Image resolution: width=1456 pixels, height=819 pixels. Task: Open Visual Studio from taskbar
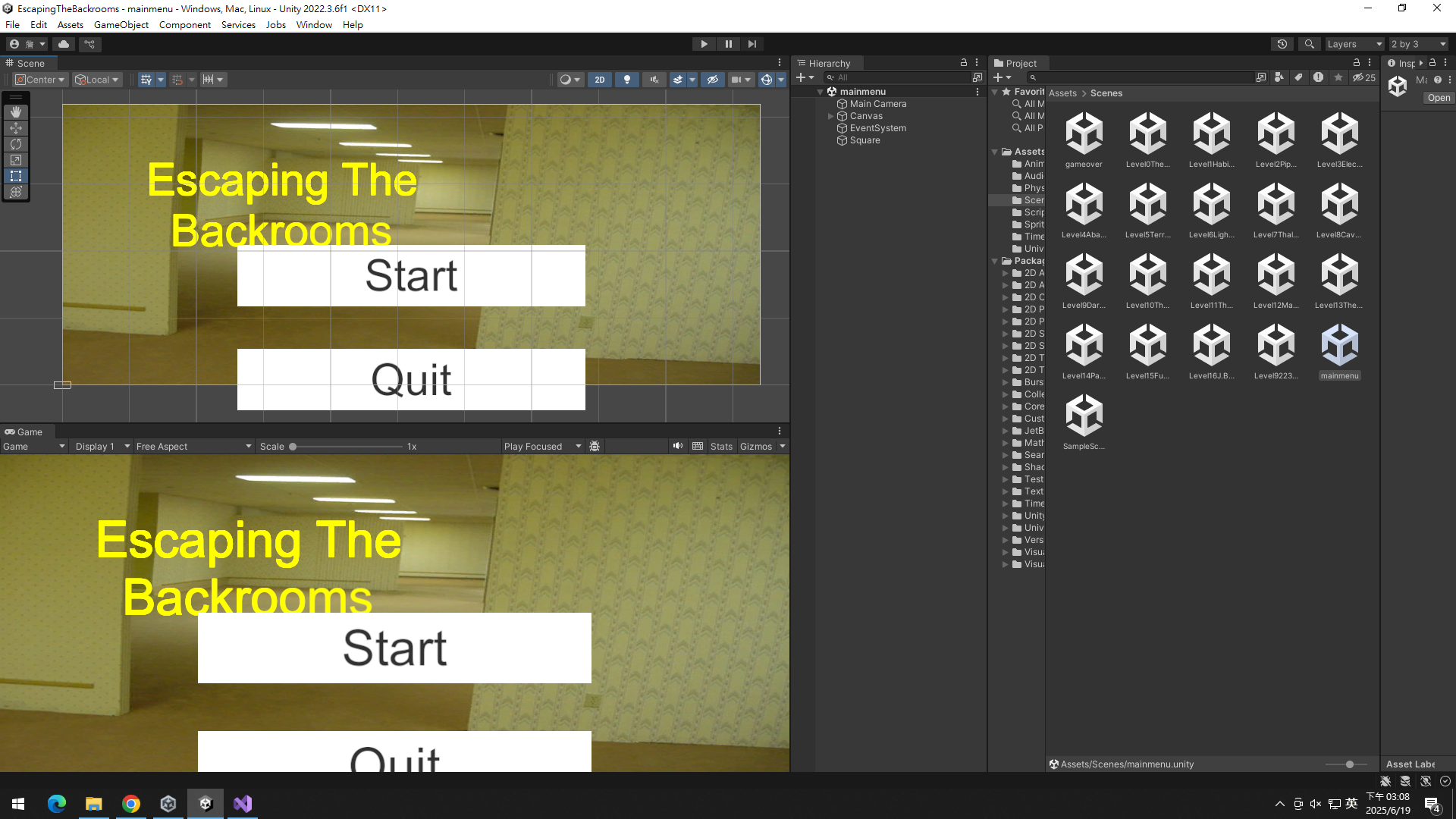pyautogui.click(x=243, y=804)
